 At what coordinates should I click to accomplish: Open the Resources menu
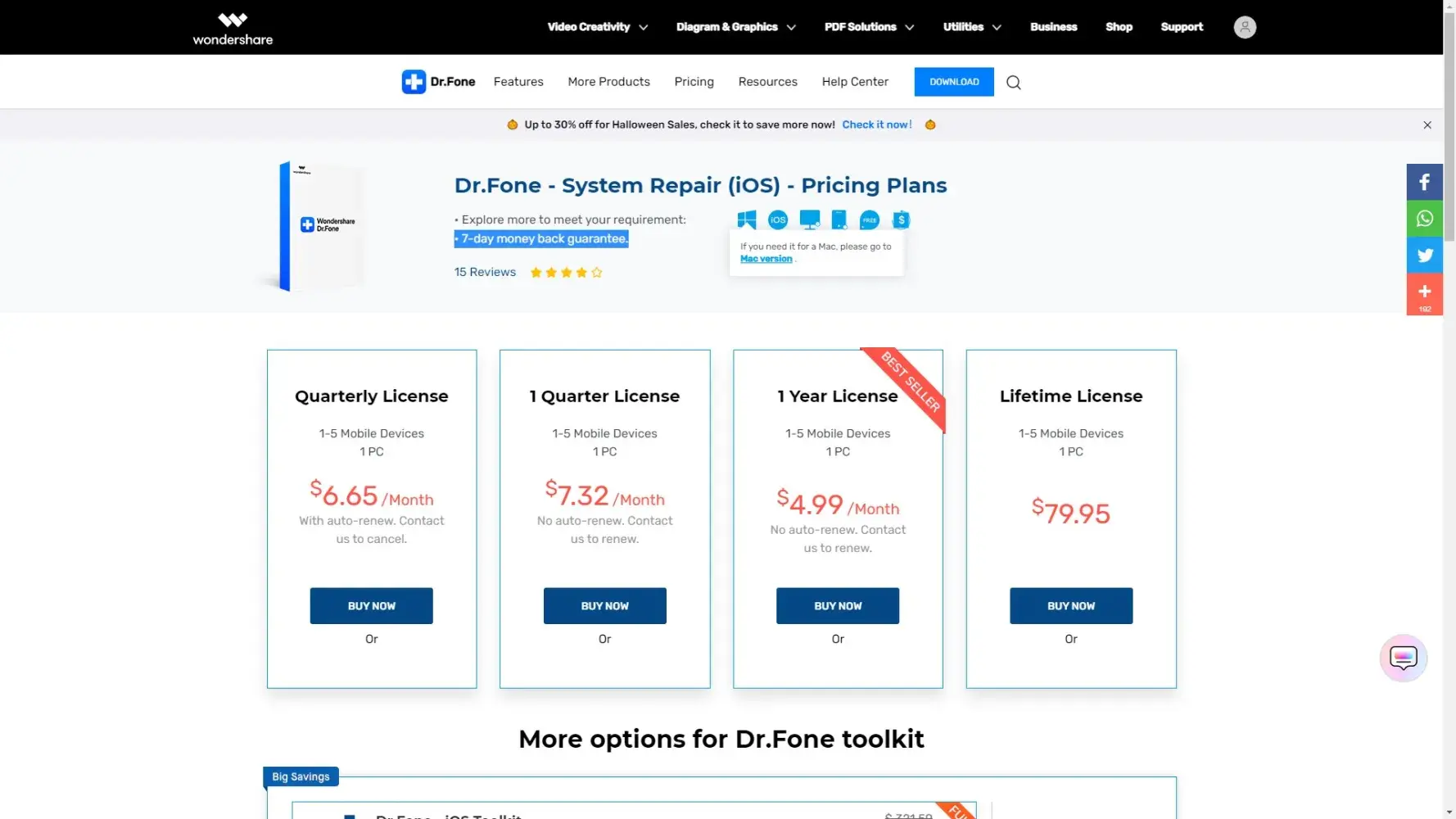(x=767, y=82)
